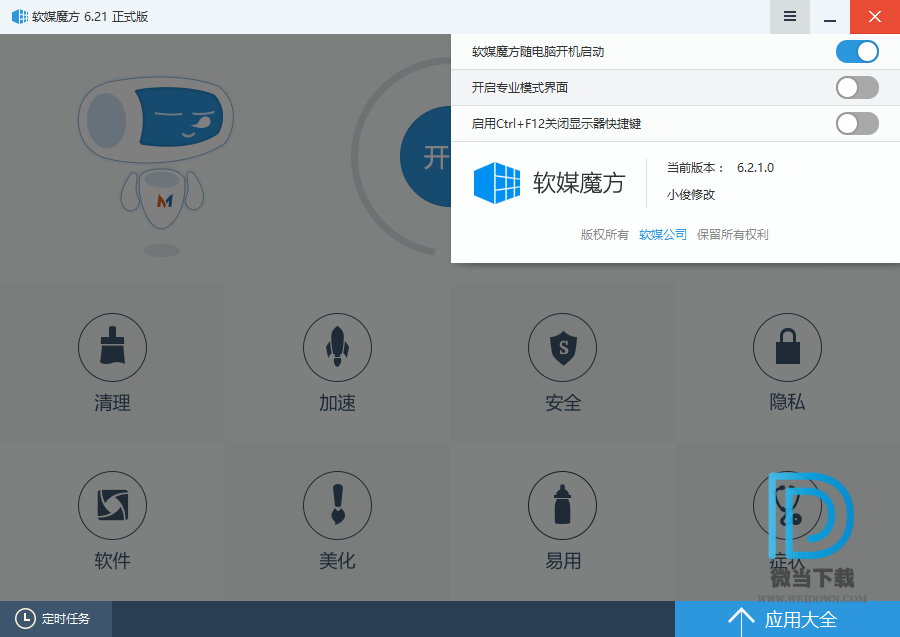Image resolution: width=900 pixels, height=637 pixels.
Task: Enable Ctrl+F12 关闭显示器快捷键 toggle
Action: coord(857,123)
